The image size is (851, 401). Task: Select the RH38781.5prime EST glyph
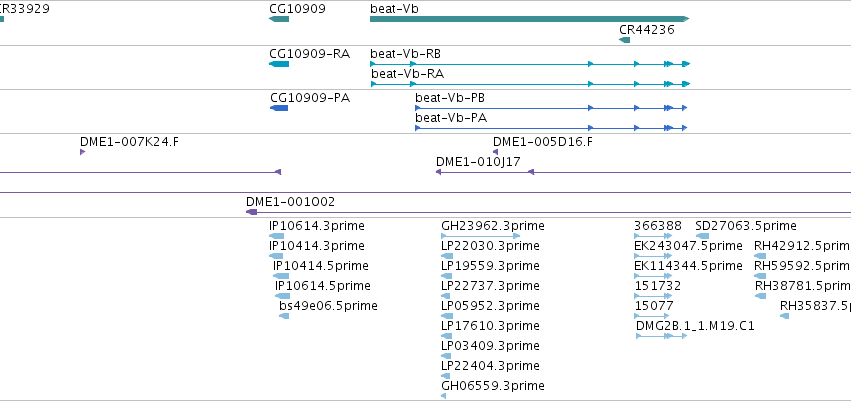click(x=760, y=296)
